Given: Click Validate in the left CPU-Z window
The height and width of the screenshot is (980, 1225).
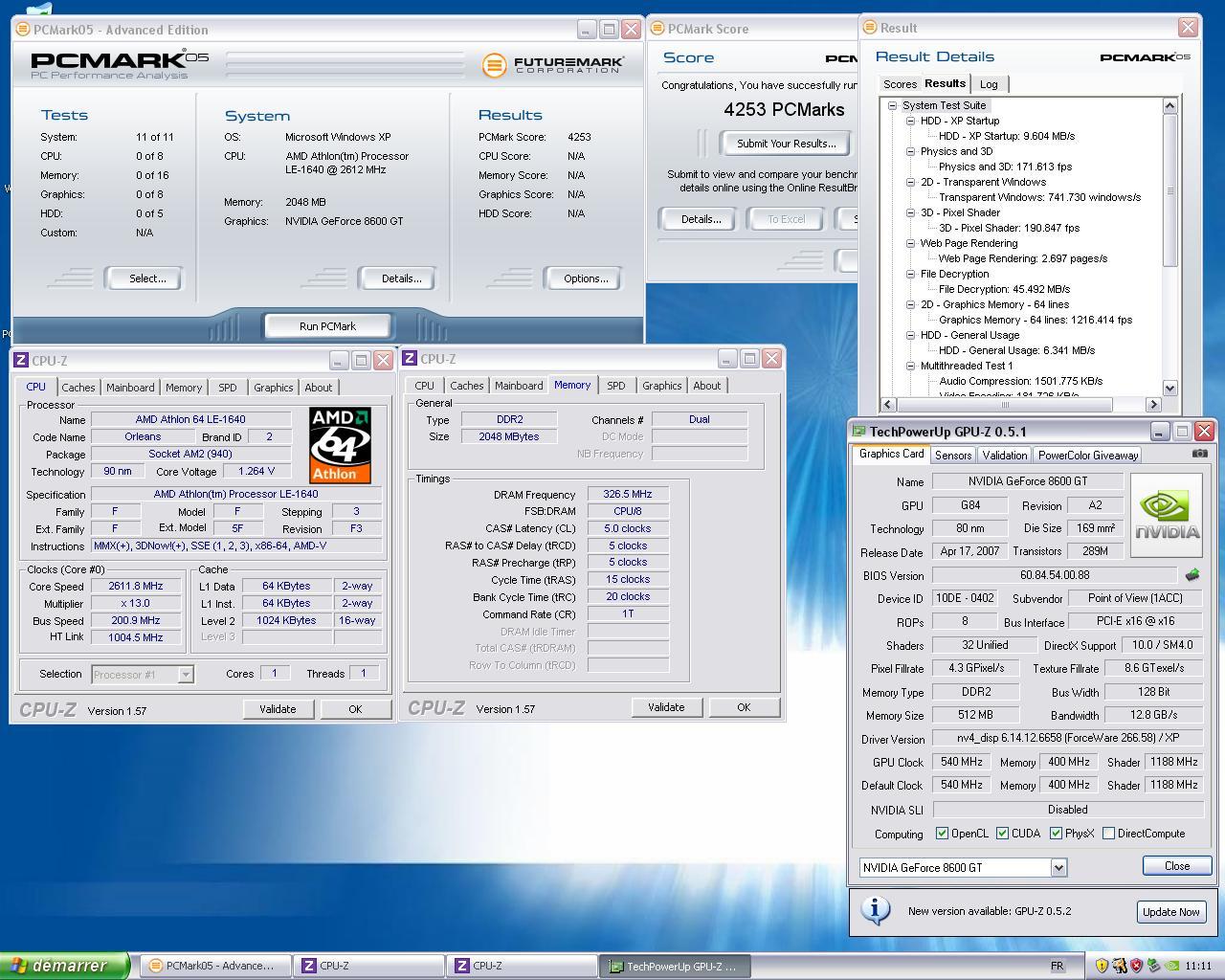Looking at the screenshot, I should 278,709.
